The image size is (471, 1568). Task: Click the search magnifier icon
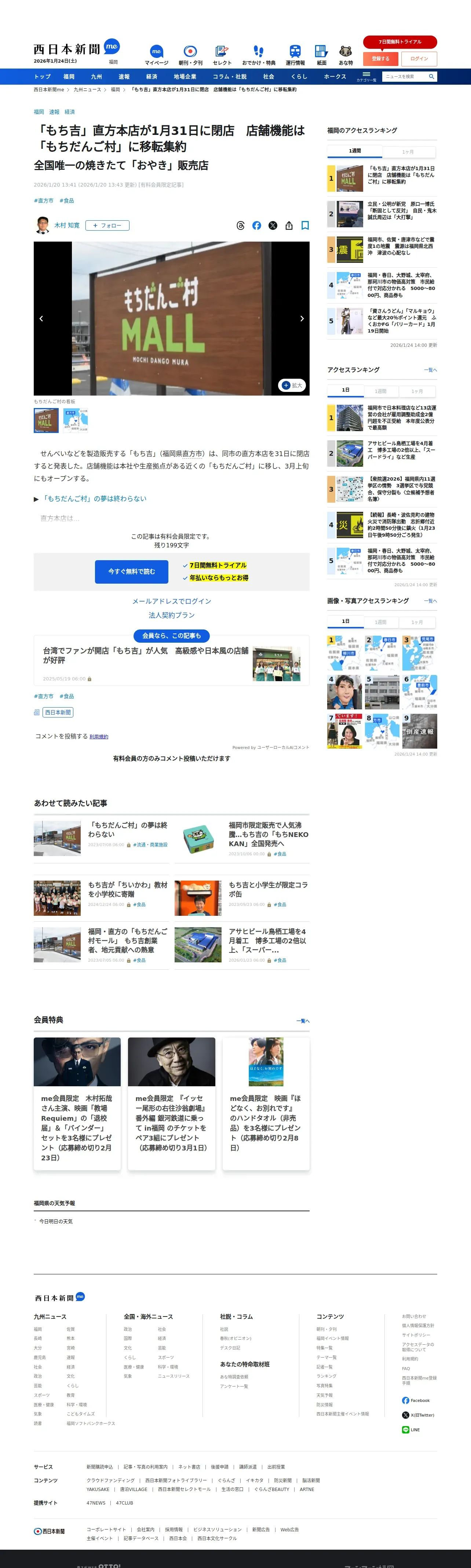click(431, 77)
